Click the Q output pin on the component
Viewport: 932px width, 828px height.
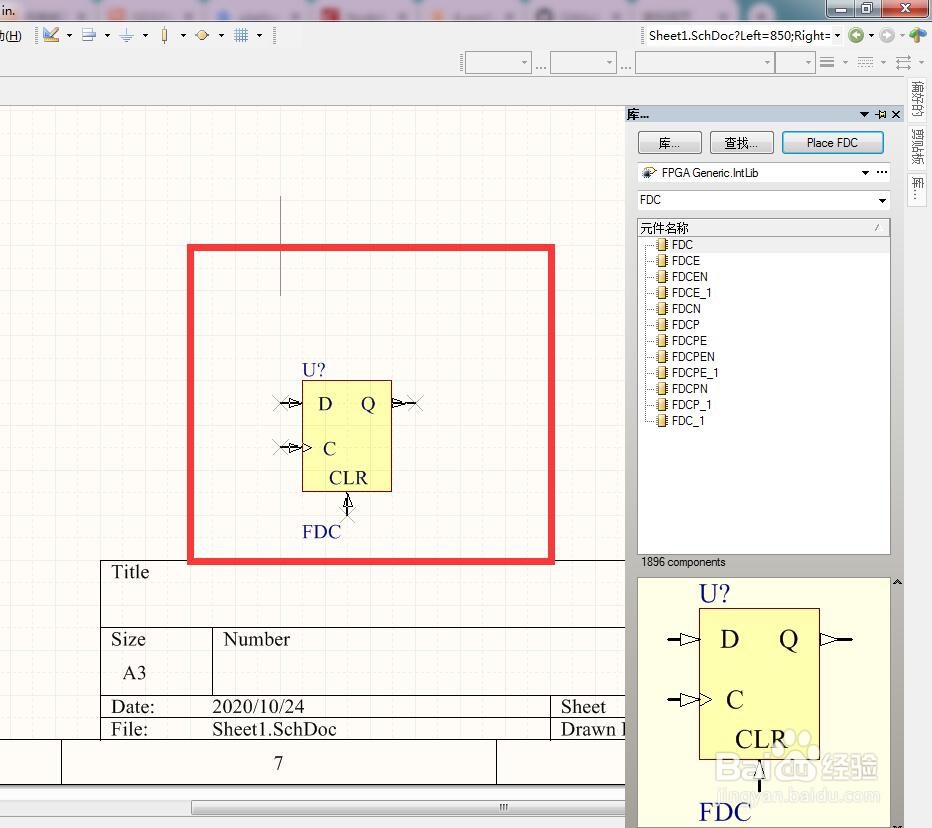point(407,403)
